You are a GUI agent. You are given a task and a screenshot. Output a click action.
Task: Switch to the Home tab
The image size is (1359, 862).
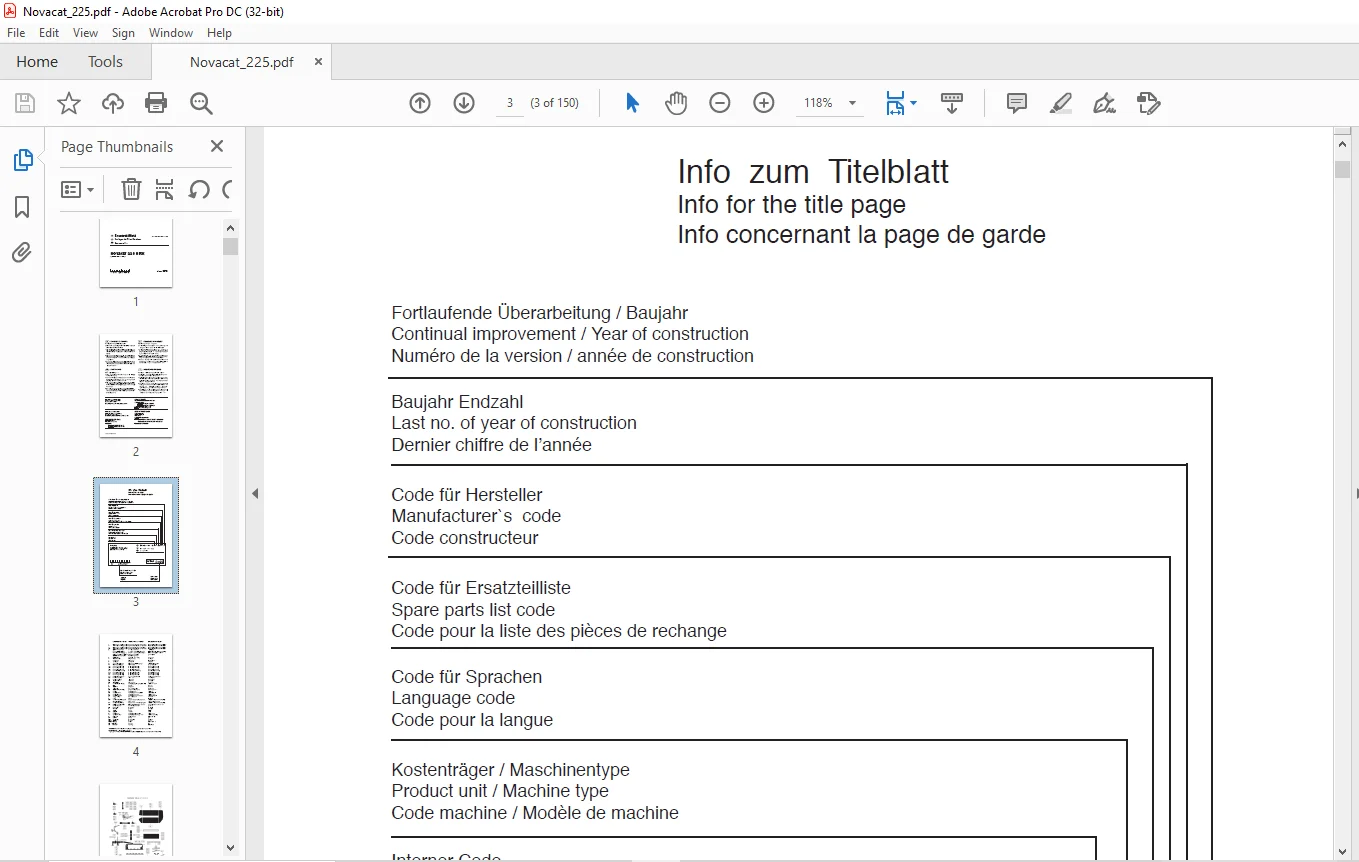click(37, 62)
